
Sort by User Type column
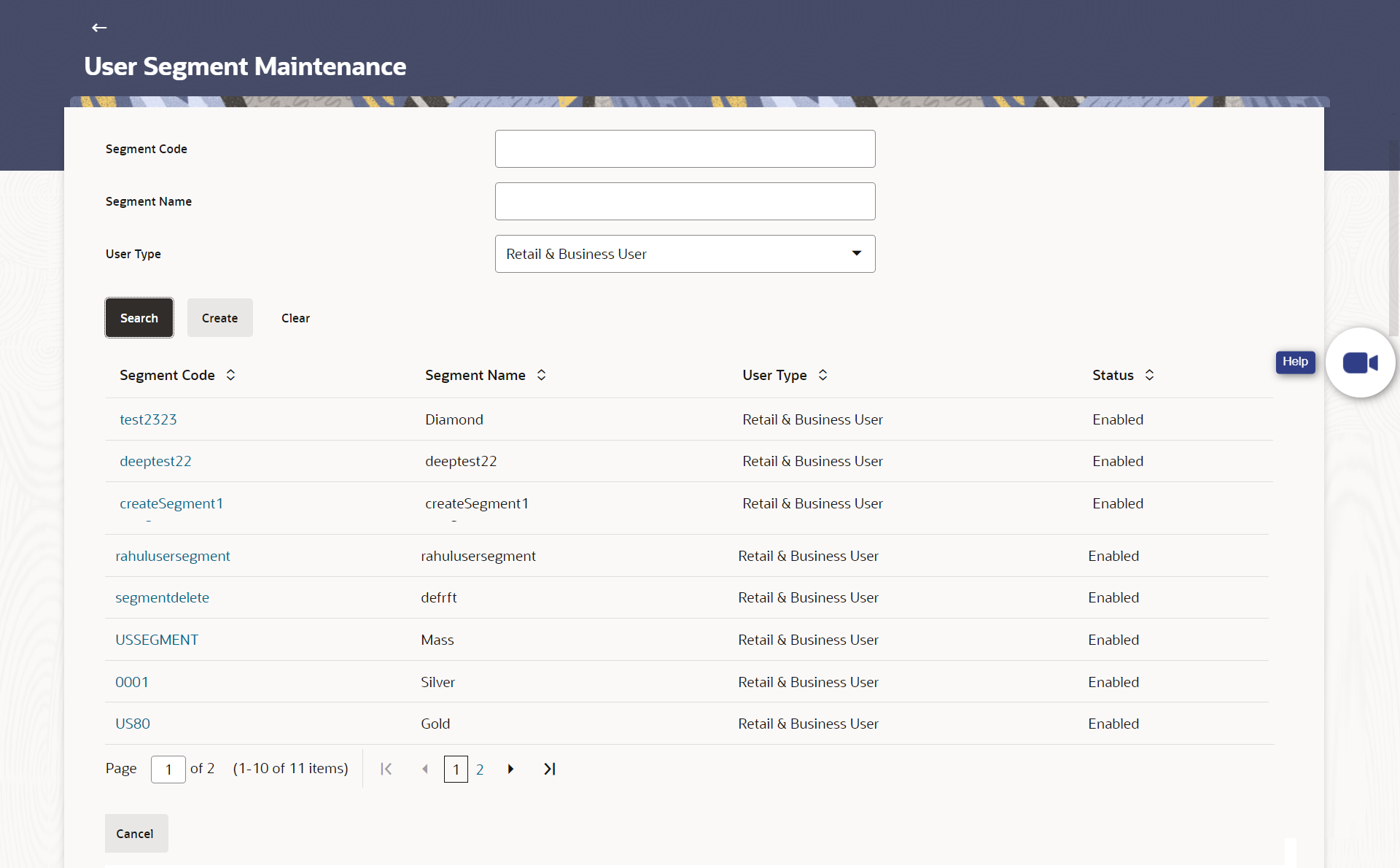click(x=822, y=375)
